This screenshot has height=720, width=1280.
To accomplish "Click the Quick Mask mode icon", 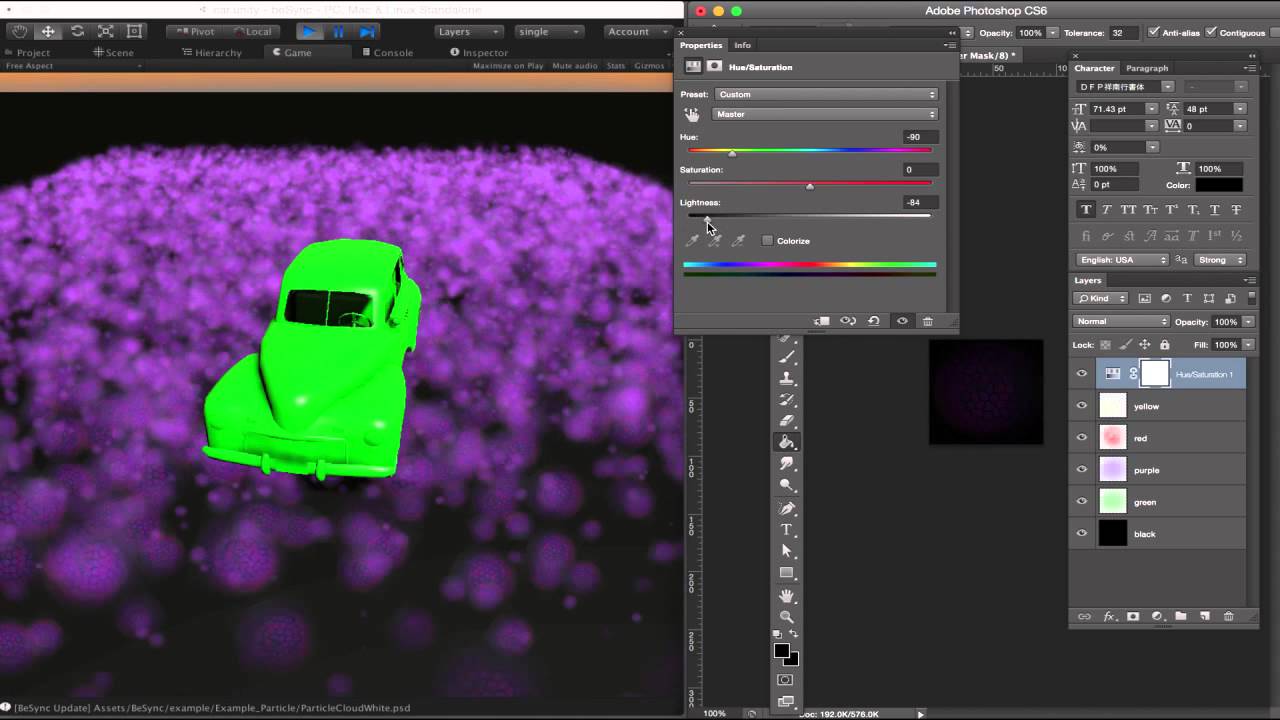I will click(786, 680).
